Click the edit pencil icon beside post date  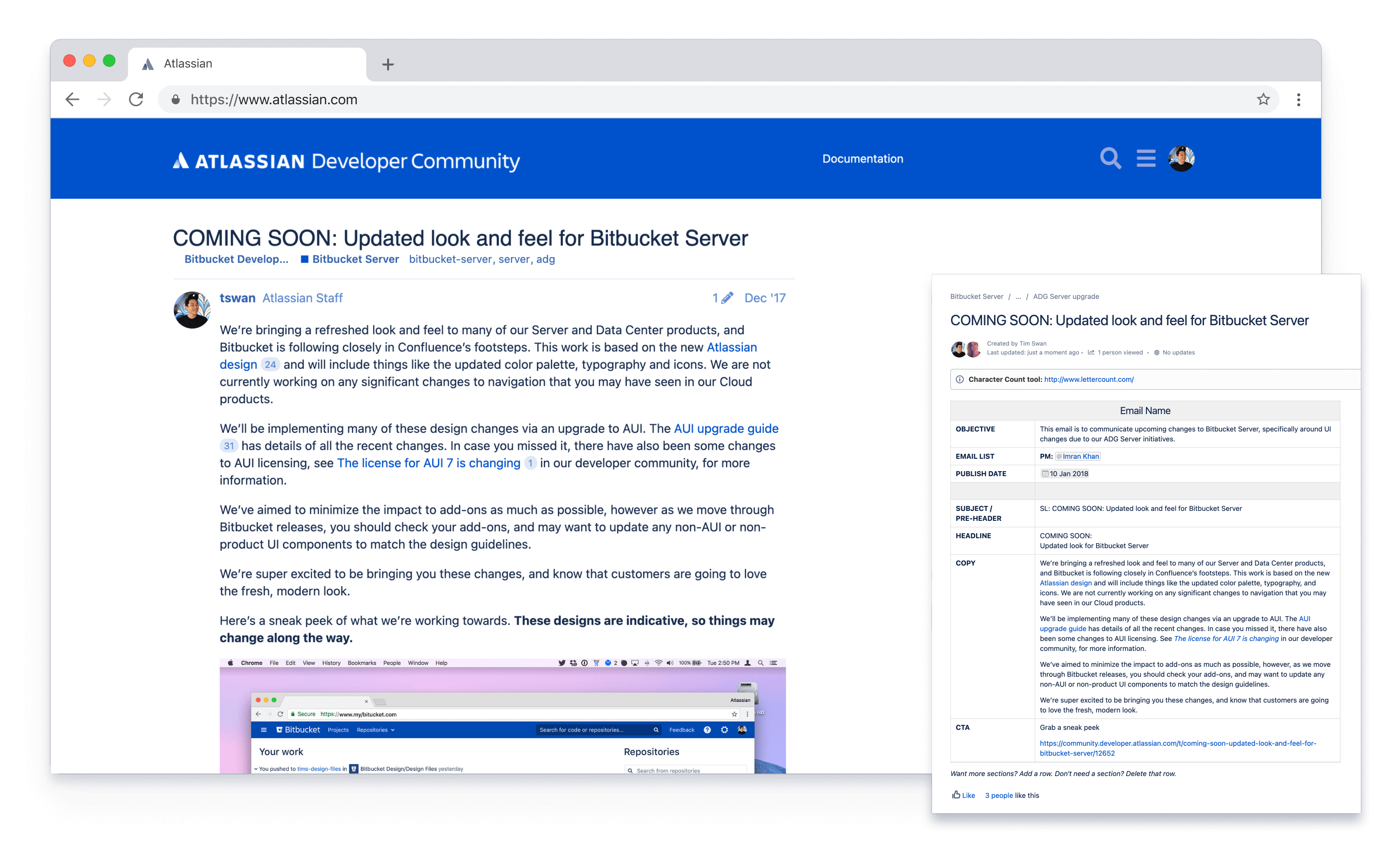[x=727, y=298]
